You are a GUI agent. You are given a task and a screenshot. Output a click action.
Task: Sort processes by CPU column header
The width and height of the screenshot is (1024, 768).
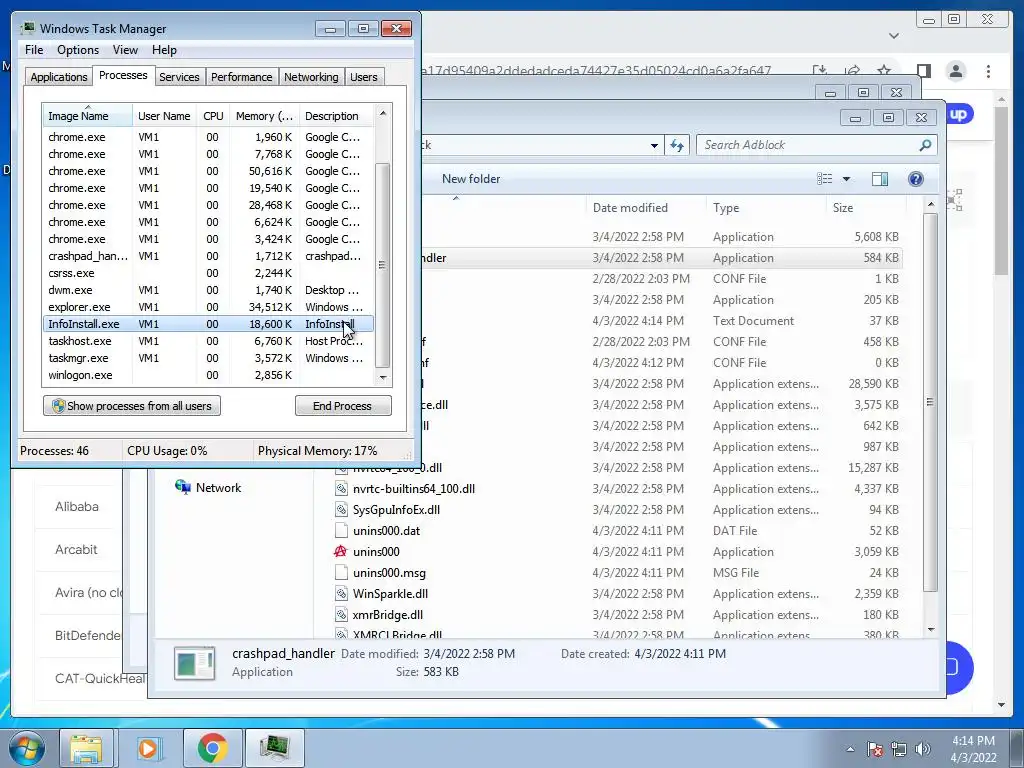213,116
